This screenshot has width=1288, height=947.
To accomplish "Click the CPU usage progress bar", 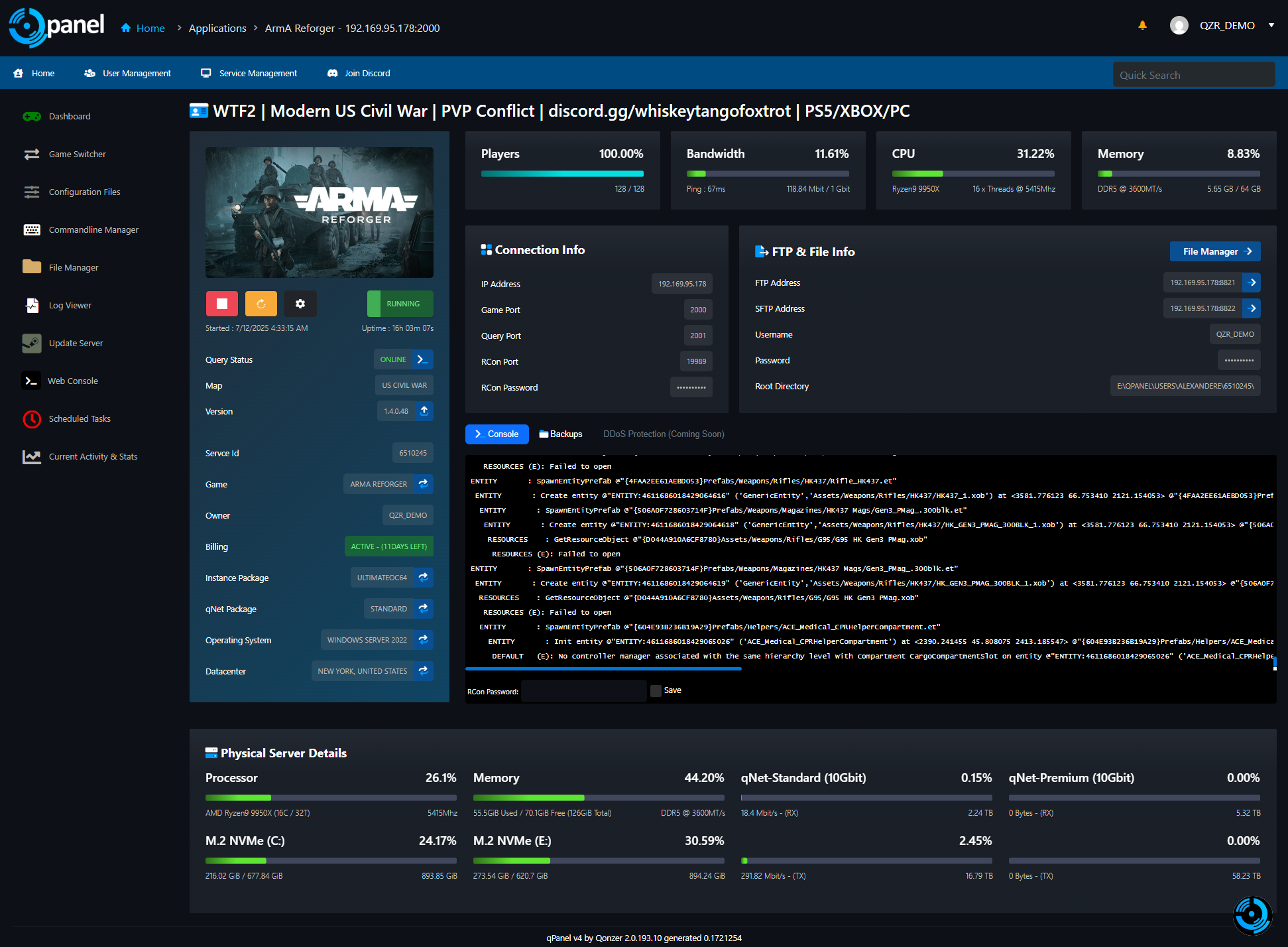I will (973, 174).
